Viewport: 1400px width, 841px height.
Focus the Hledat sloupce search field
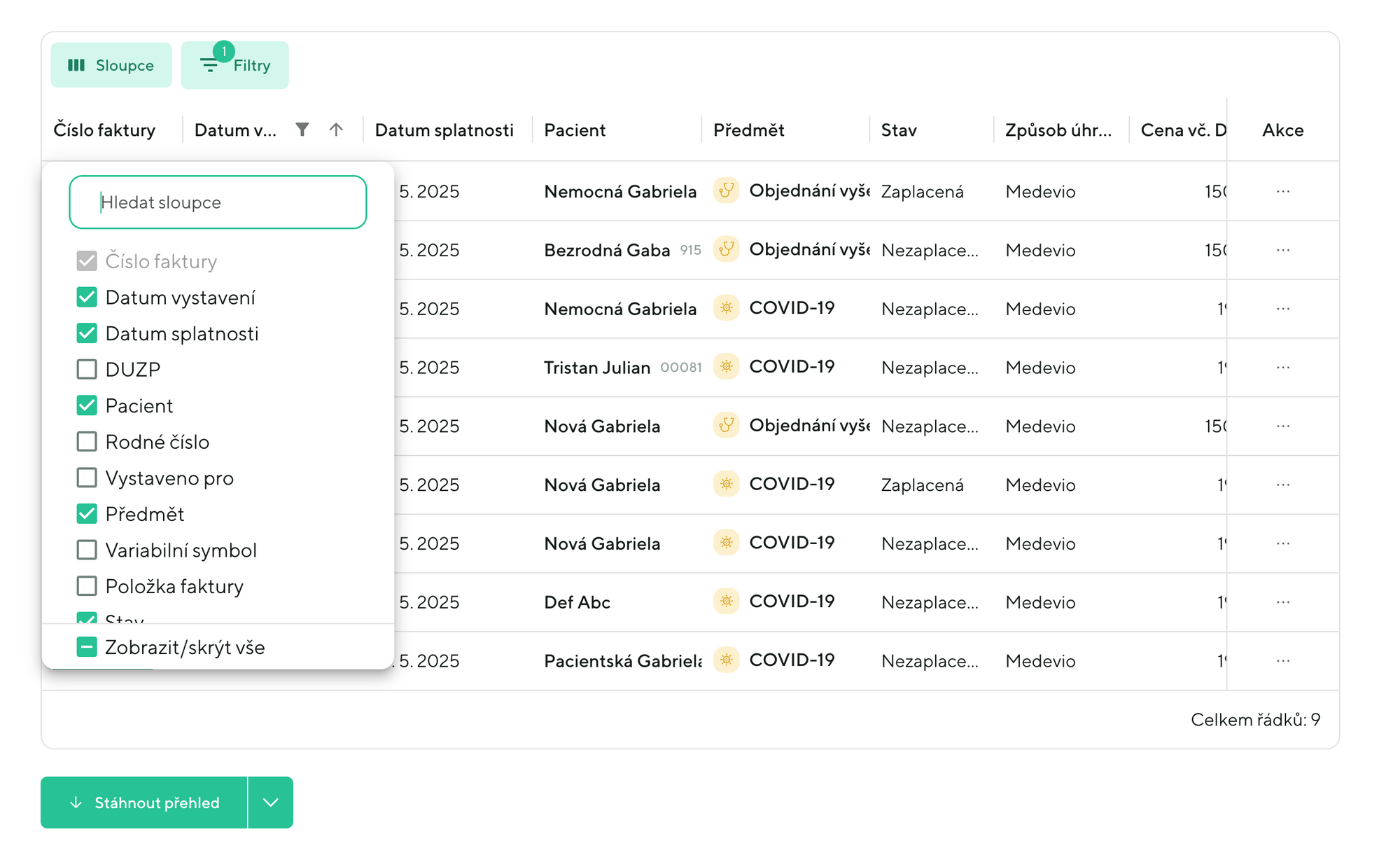click(218, 202)
